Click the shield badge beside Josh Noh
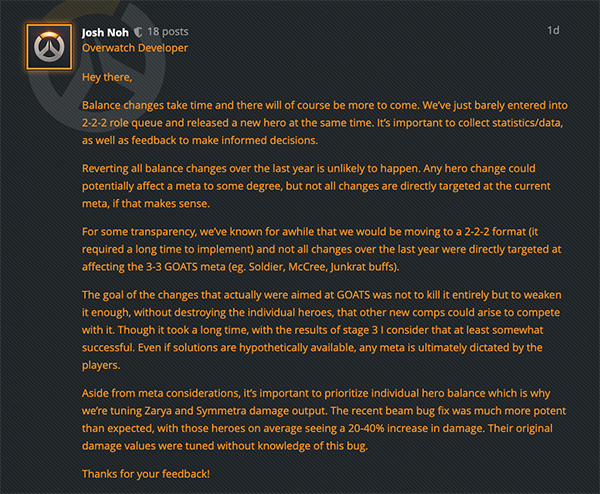 (136, 31)
